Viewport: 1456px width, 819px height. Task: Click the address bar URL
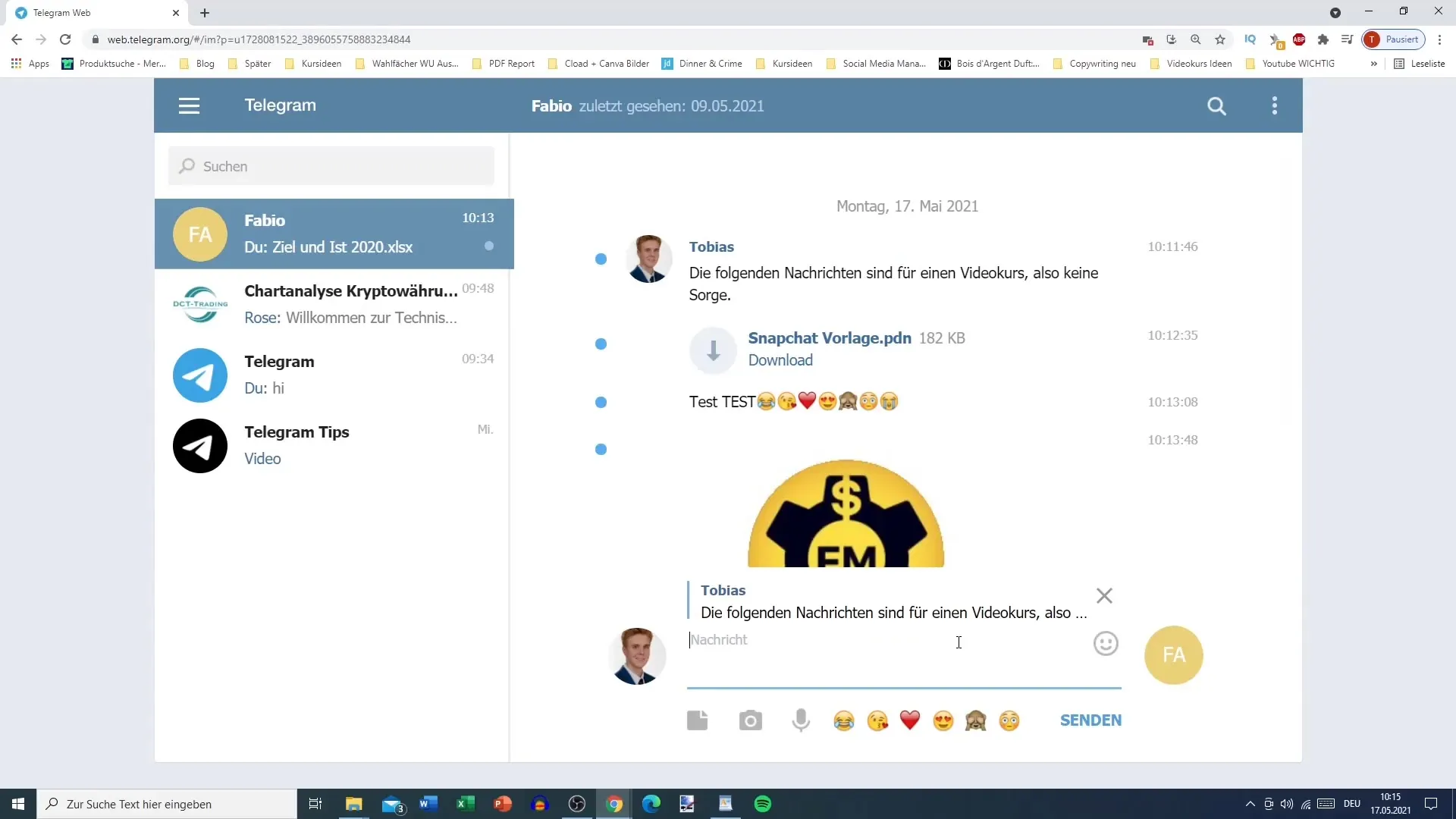[x=259, y=39]
